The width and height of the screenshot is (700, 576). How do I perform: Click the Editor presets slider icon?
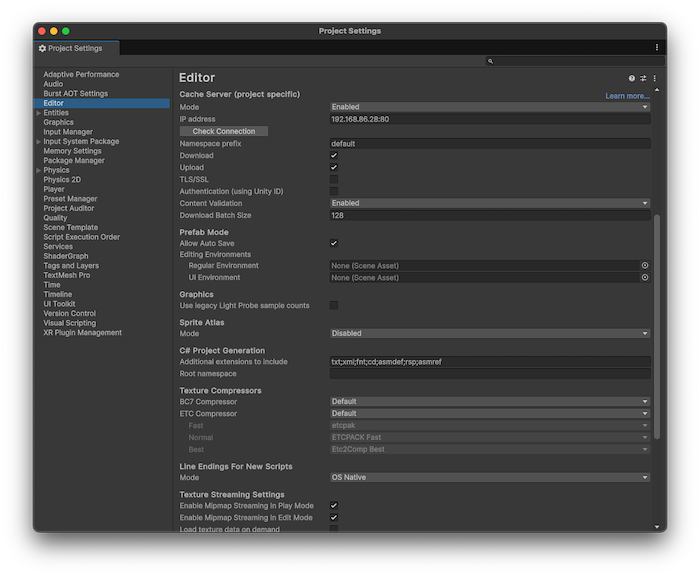[x=643, y=78]
